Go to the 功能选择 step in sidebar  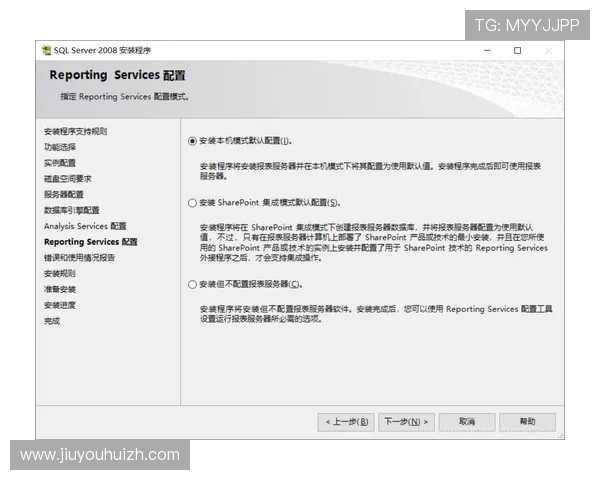(60, 147)
